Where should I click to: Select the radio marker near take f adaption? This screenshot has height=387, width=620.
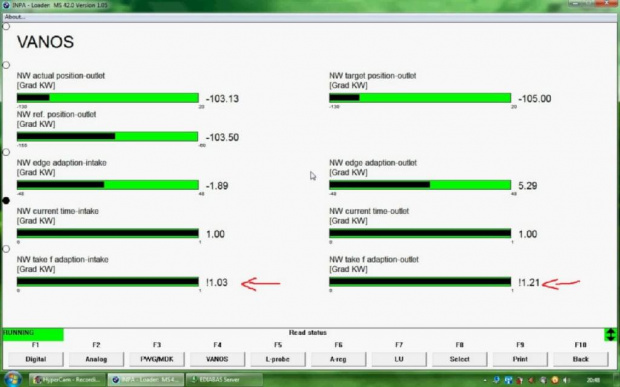(x=6, y=249)
